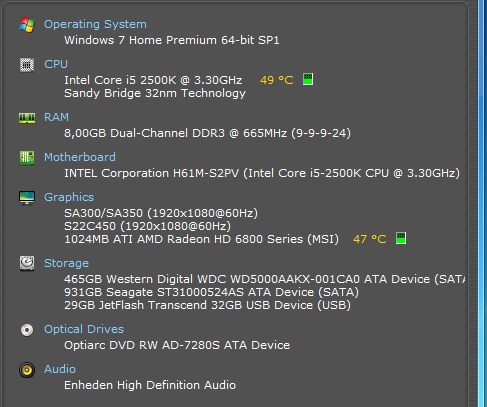The width and height of the screenshot is (487, 407).
Task: Open the Optical Drives section
Action: coord(84,329)
